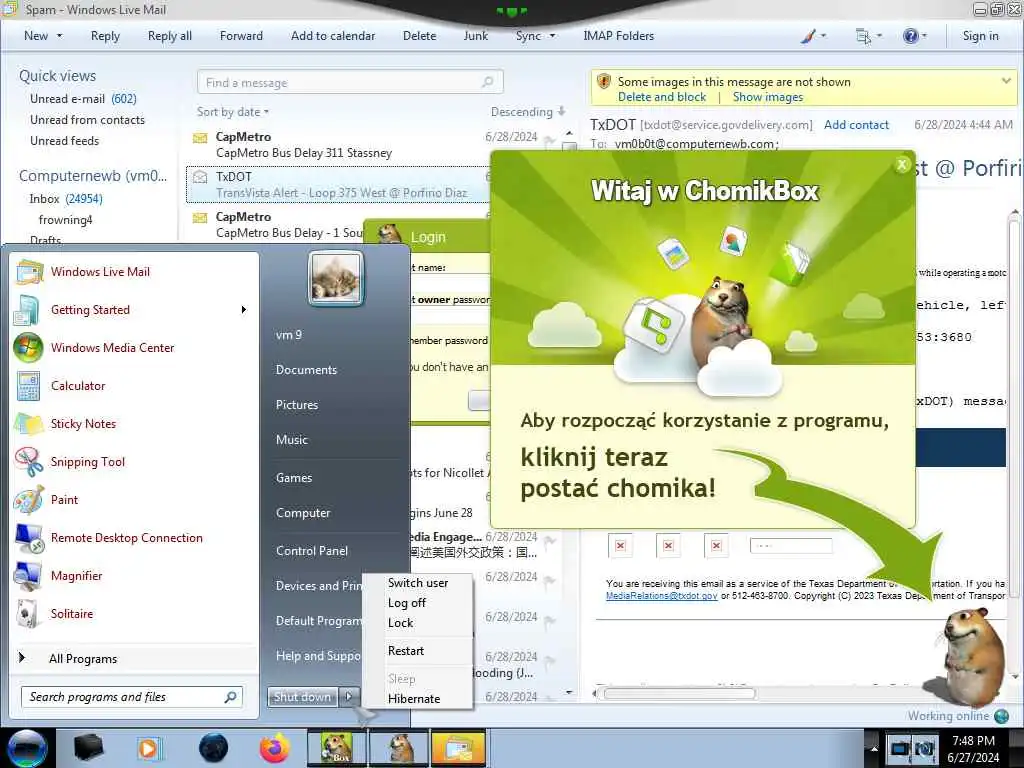Click the flag icon on CapMetro Bus Delay 311 message
Image resolution: width=1024 pixels, height=768 pixels.
point(550,140)
